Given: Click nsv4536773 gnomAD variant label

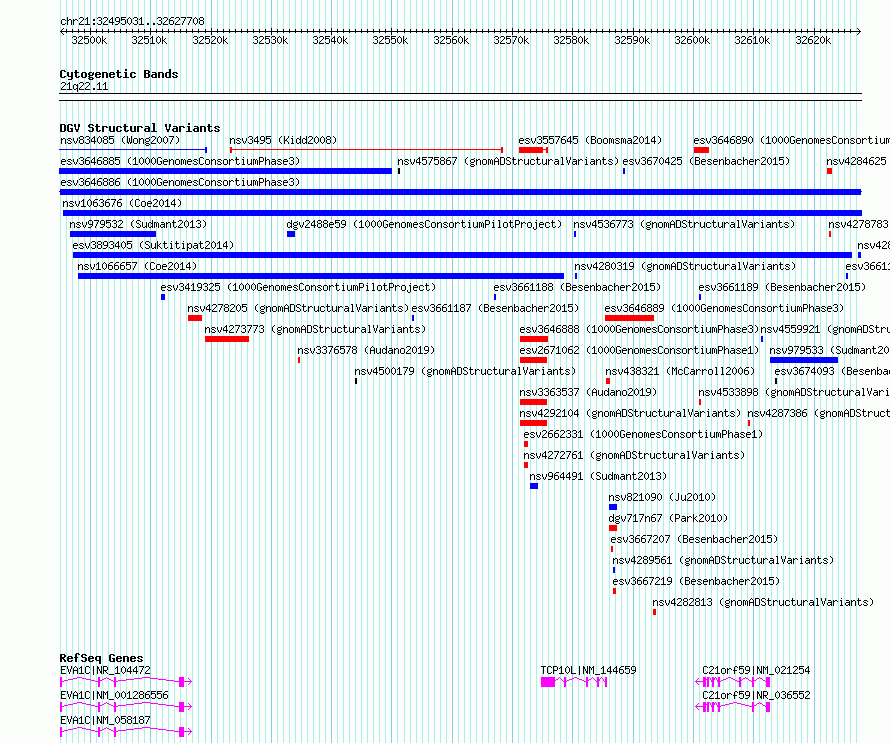Looking at the screenshot, I should 684,224.
